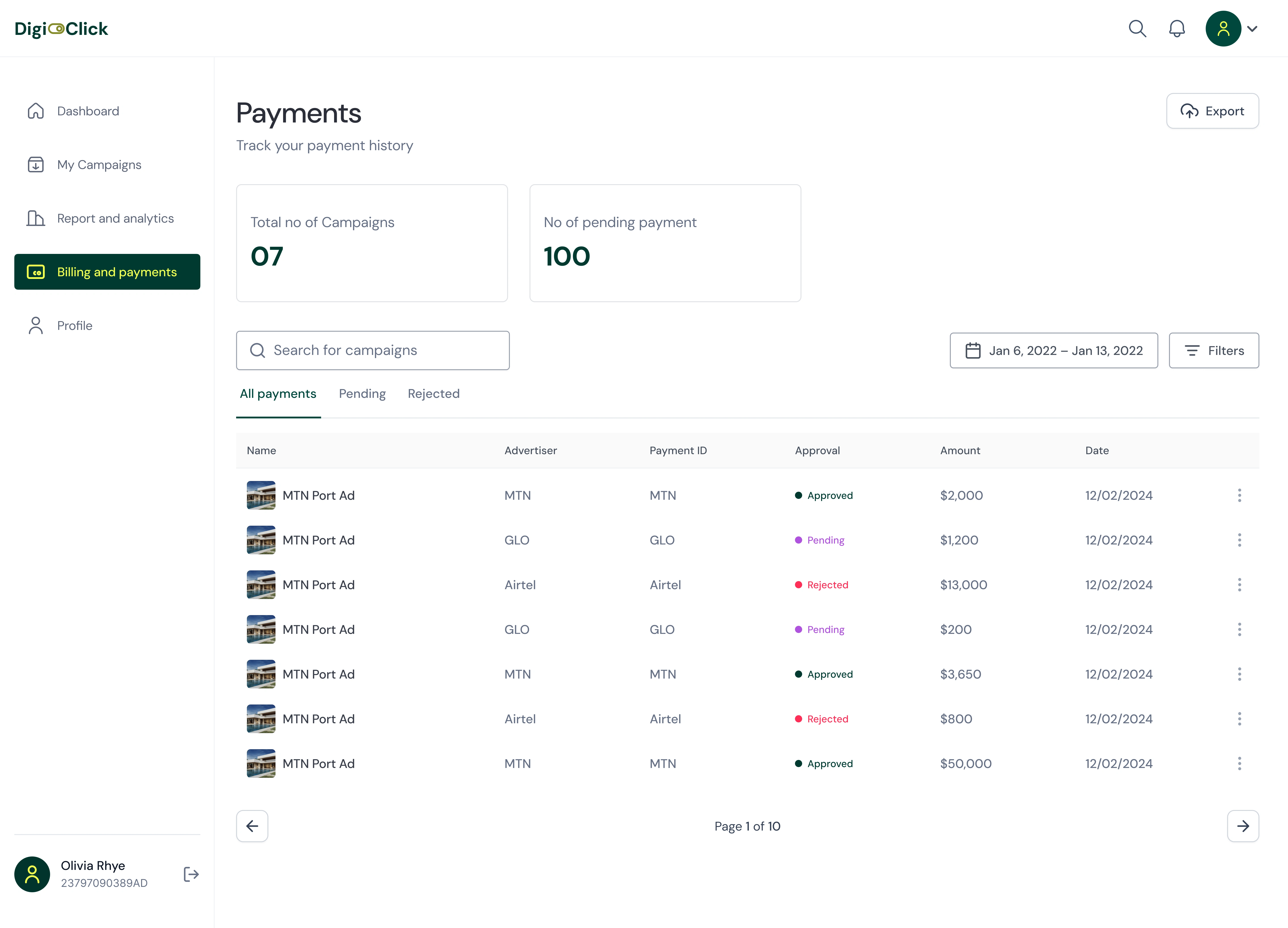The height and width of the screenshot is (928, 1288).
Task: Click thumbnail of the $50,000 payment row
Action: tap(261, 763)
